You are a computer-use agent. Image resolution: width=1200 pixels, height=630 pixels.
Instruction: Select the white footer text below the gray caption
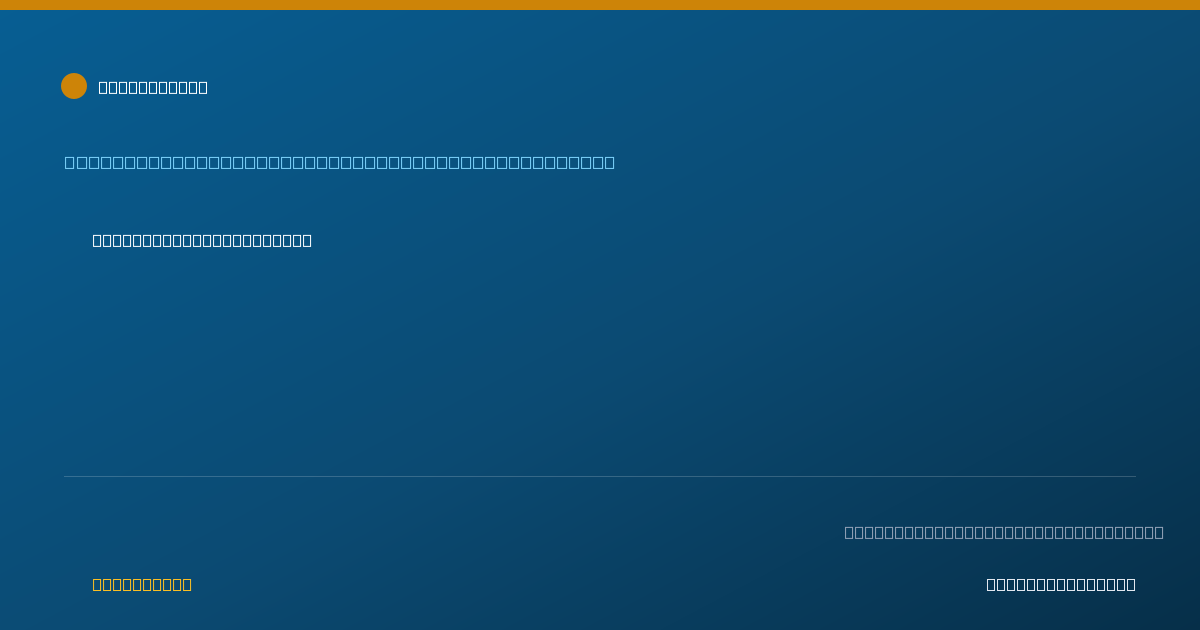tap(1061, 584)
